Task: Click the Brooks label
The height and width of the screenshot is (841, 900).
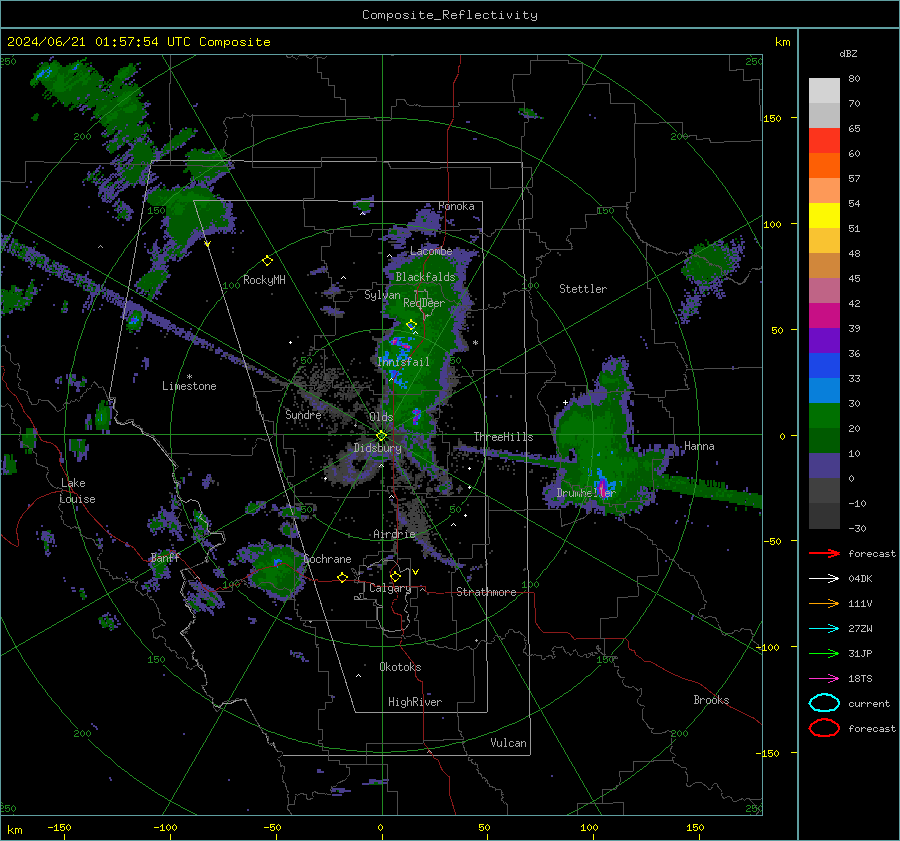Action: pyautogui.click(x=711, y=700)
